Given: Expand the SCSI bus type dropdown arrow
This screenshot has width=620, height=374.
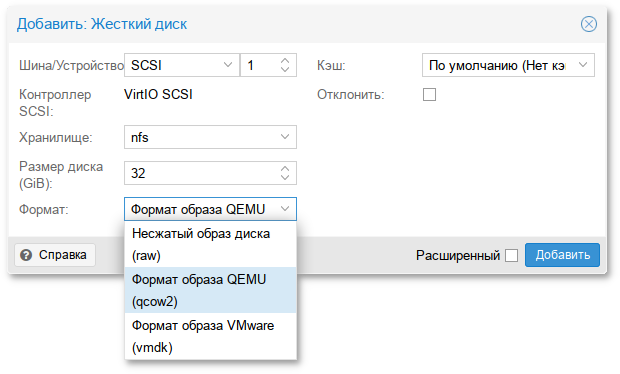Looking at the screenshot, I should 228,65.
